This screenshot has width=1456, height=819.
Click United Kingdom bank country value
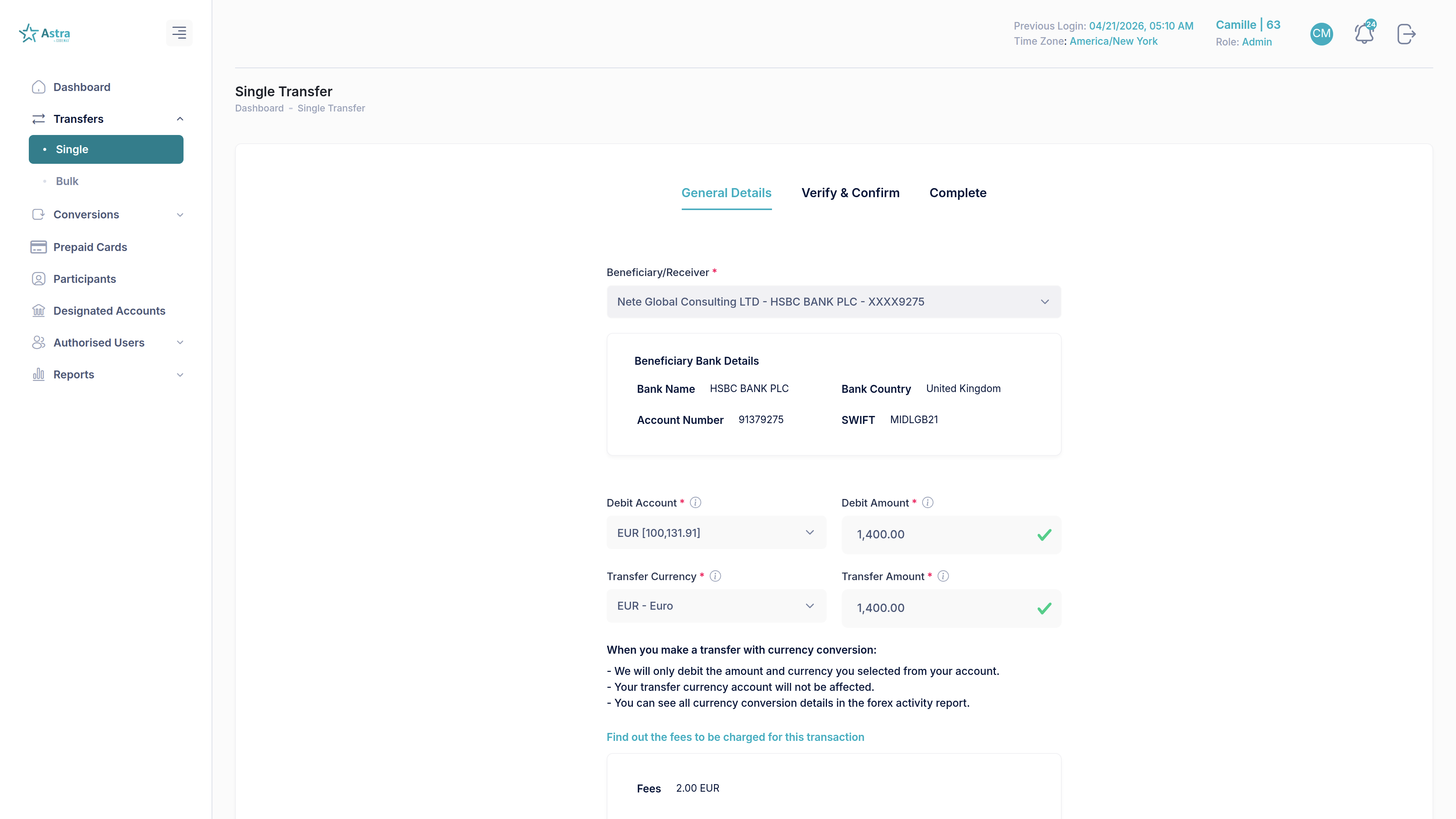pos(963,388)
